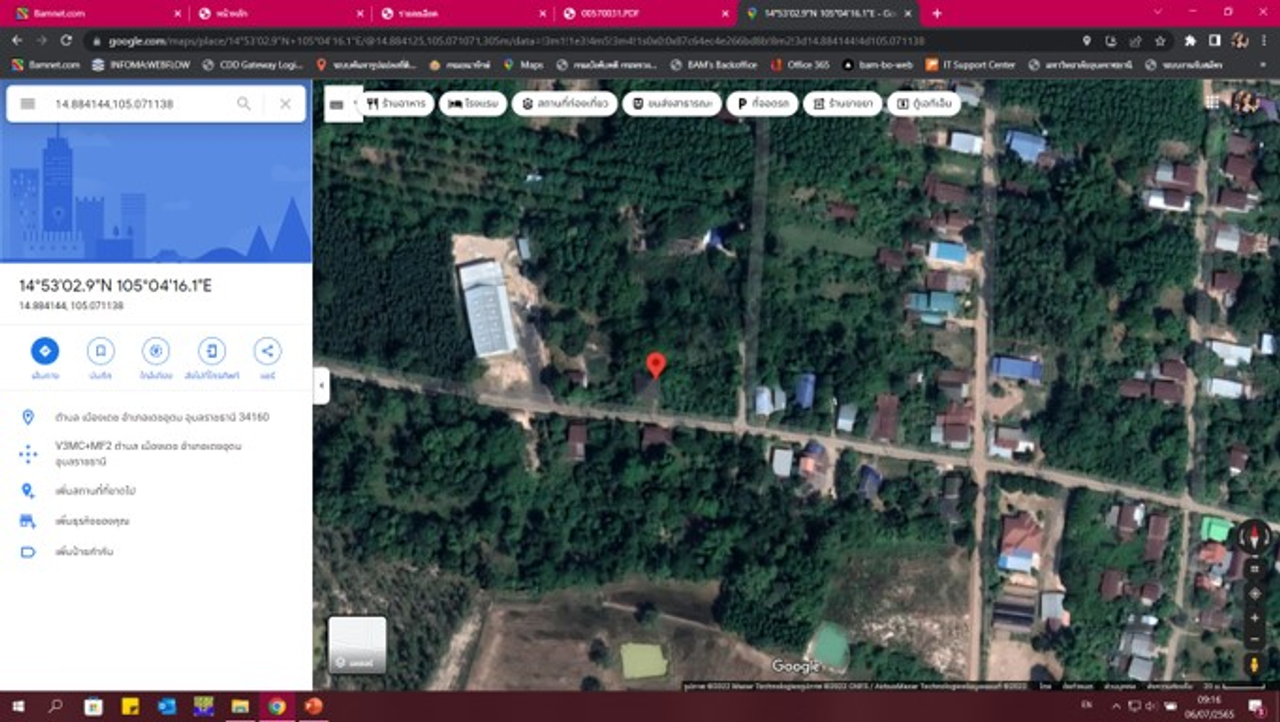Send location to phone icon
This screenshot has width=1280, height=722.
coord(211,351)
